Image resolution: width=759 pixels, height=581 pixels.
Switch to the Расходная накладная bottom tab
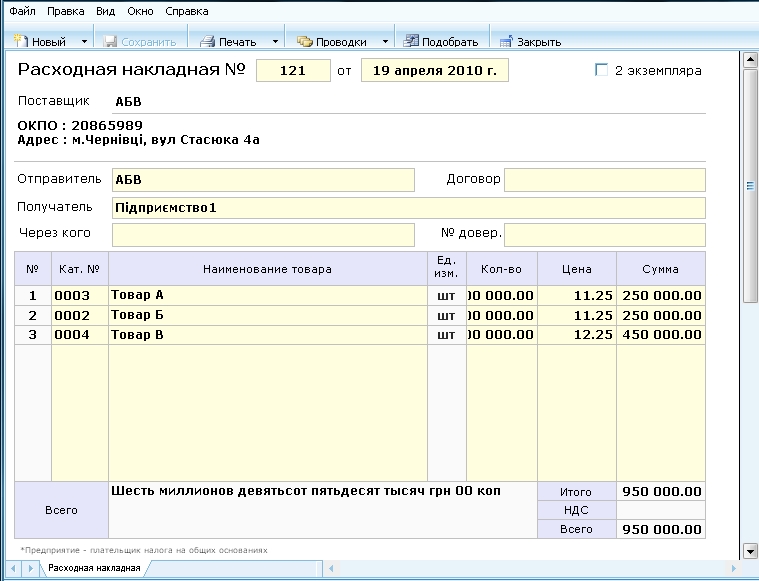(x=94, y=569)
